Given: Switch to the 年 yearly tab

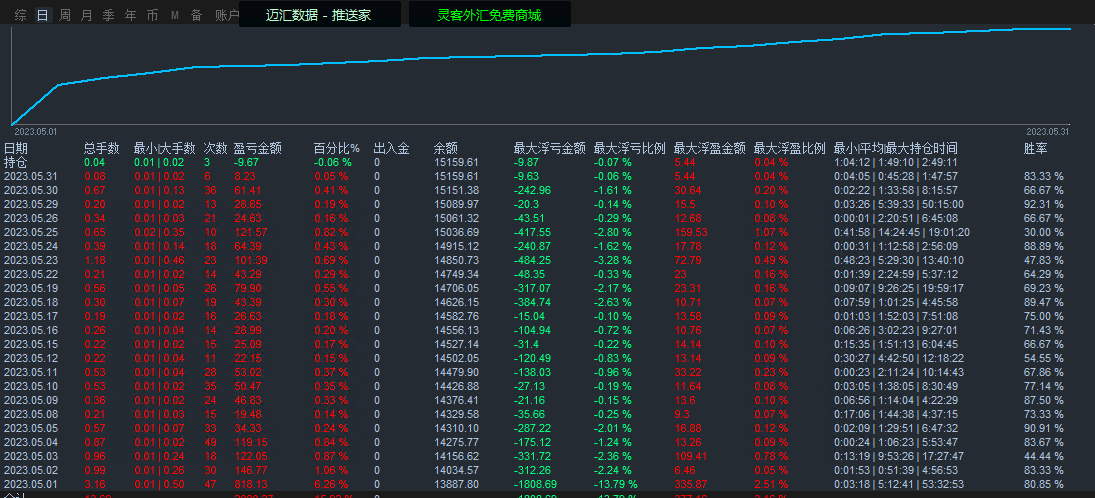Looking at the screenshot, I should click(131, 15).
